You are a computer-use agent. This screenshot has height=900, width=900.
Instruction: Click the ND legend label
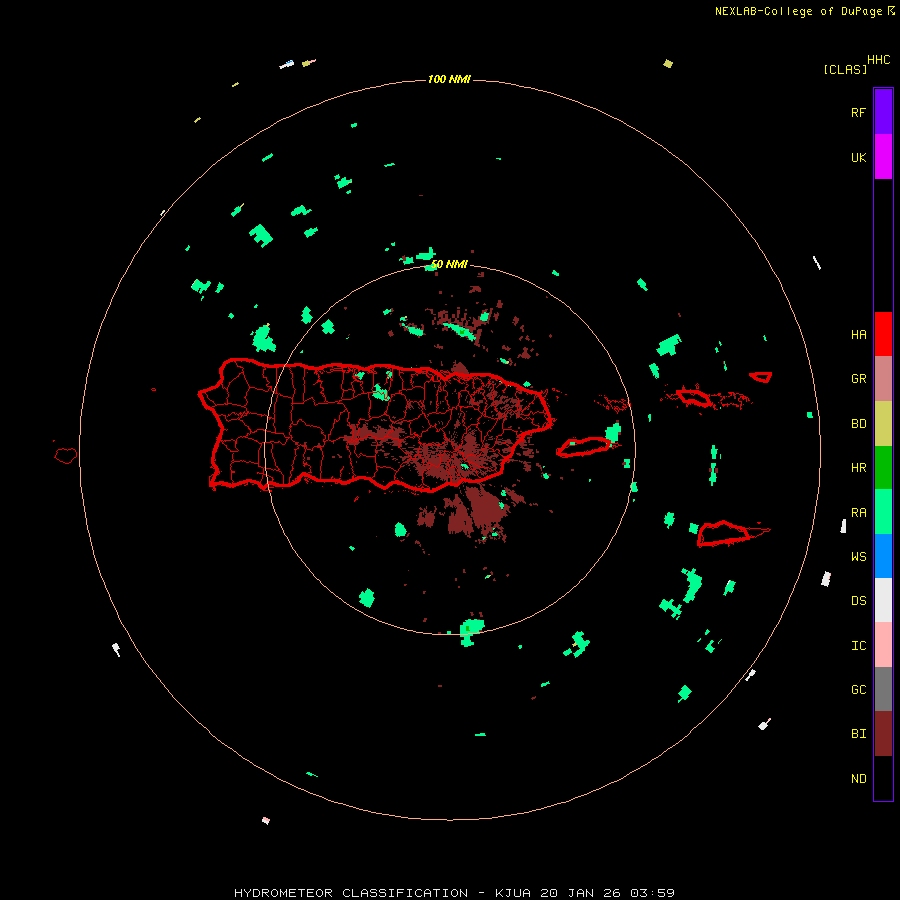[x=858, y=779]
